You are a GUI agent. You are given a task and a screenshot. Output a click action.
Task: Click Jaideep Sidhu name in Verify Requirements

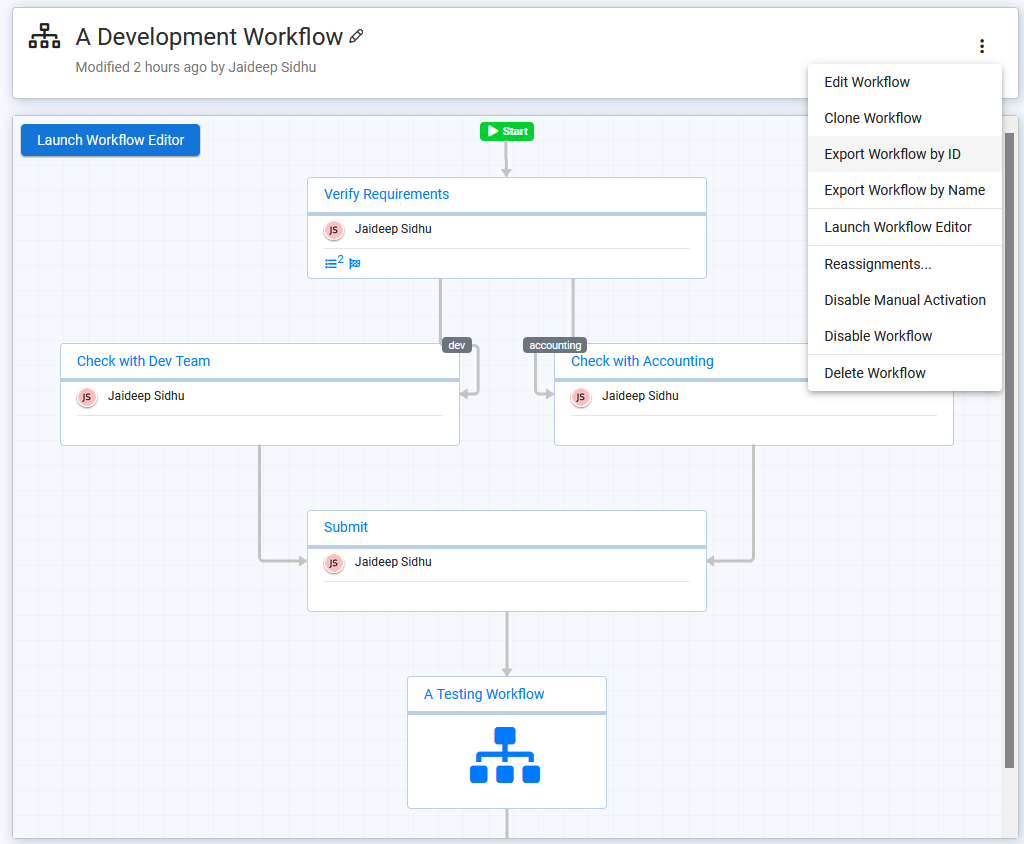(393, 229)
